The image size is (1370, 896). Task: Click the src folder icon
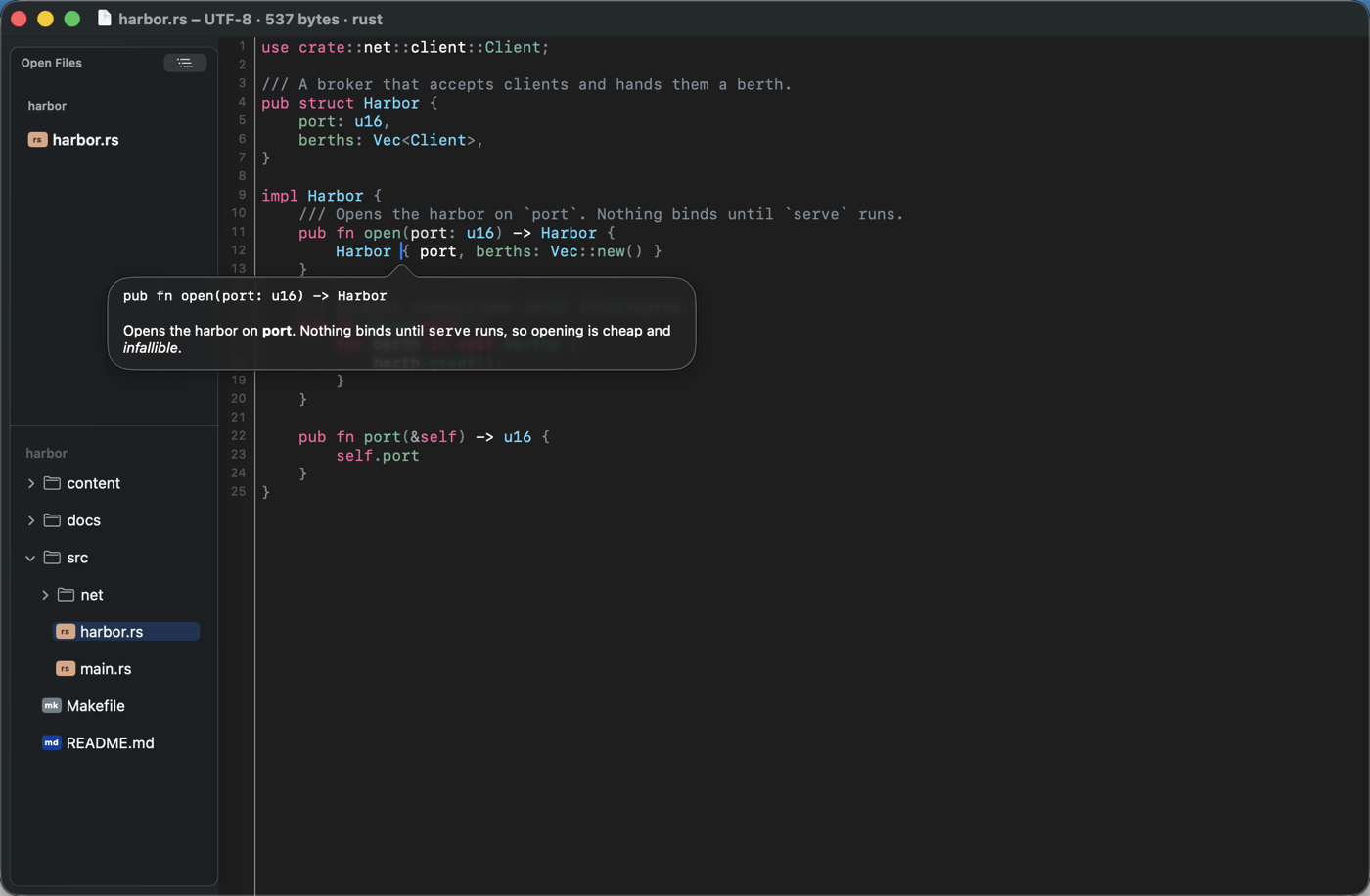pyautogui.click(x=52, y=558)
